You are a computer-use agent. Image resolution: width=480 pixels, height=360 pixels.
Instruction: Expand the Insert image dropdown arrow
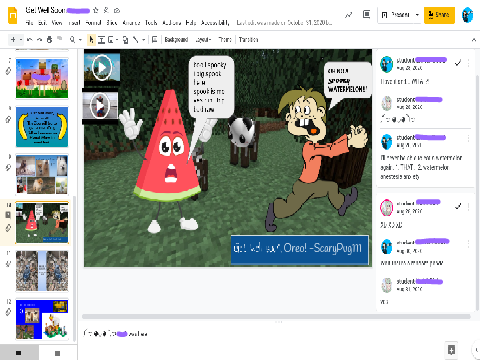(117, 40)
